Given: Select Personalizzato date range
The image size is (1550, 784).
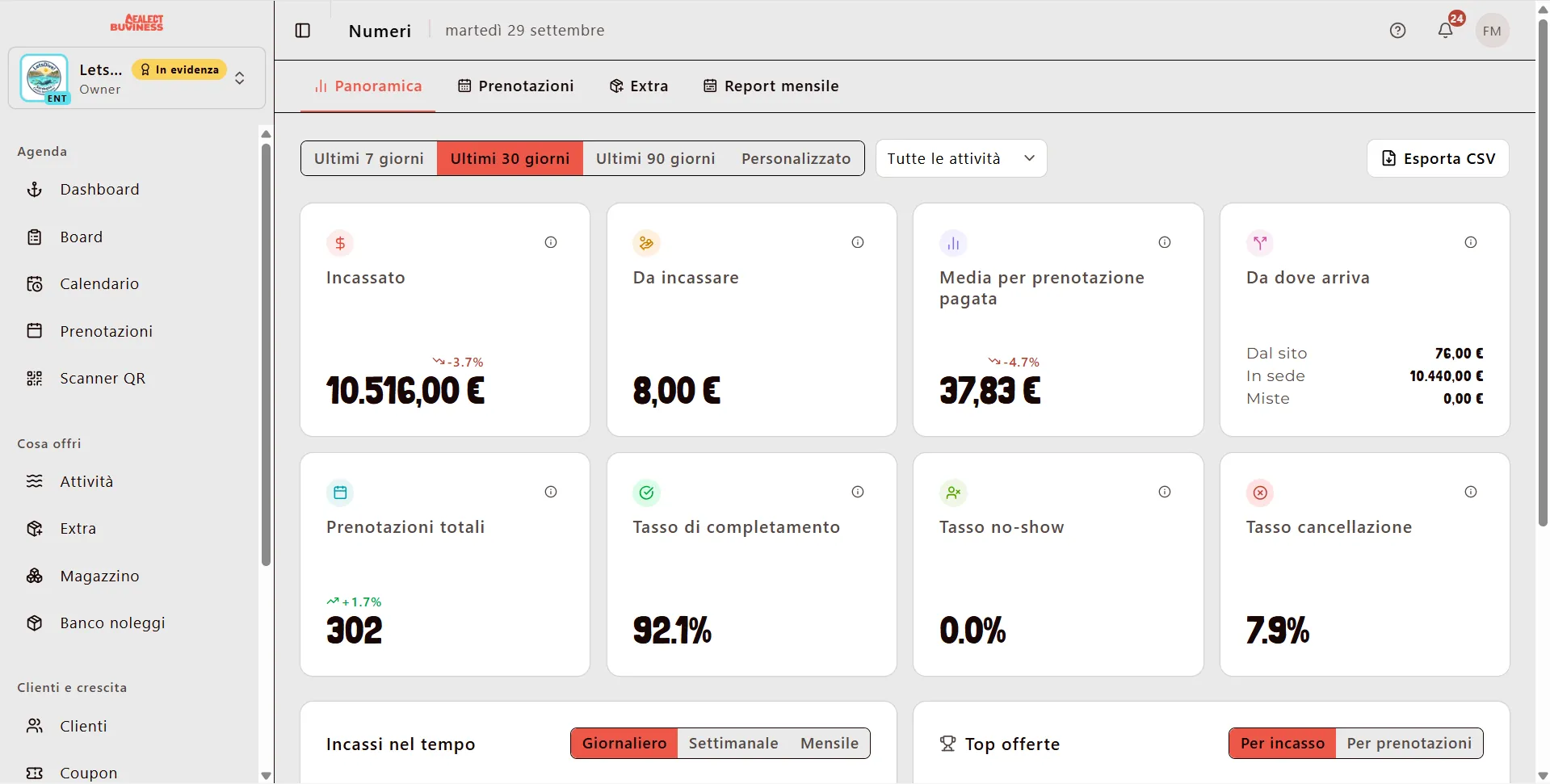Looking at the screenshot, I should [796, 158].
